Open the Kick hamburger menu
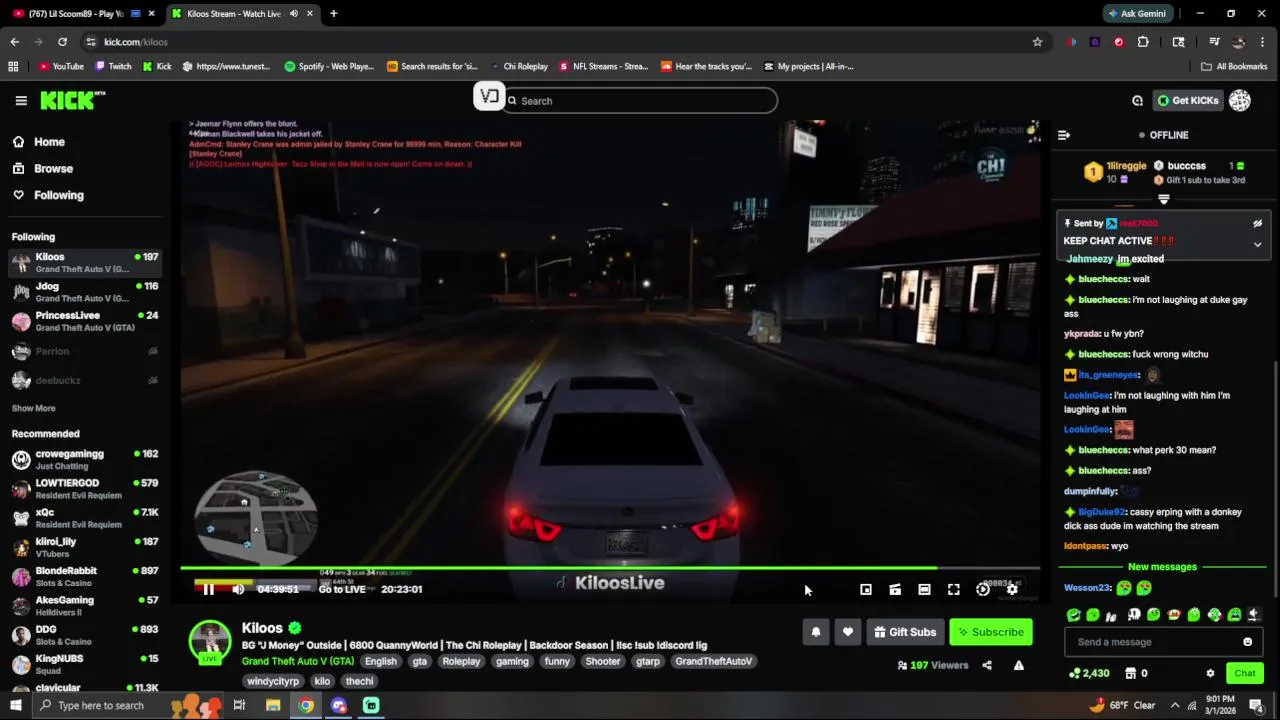The image size is (1280, 720). point(21,100)
